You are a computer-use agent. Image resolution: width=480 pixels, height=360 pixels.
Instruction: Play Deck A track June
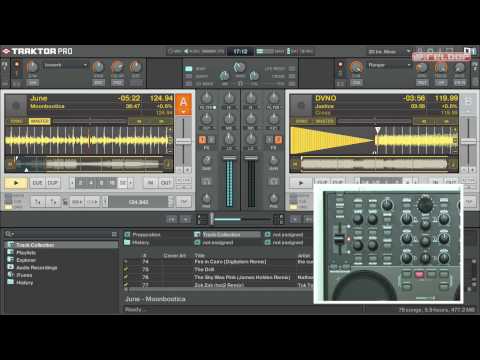pos(16,183)
